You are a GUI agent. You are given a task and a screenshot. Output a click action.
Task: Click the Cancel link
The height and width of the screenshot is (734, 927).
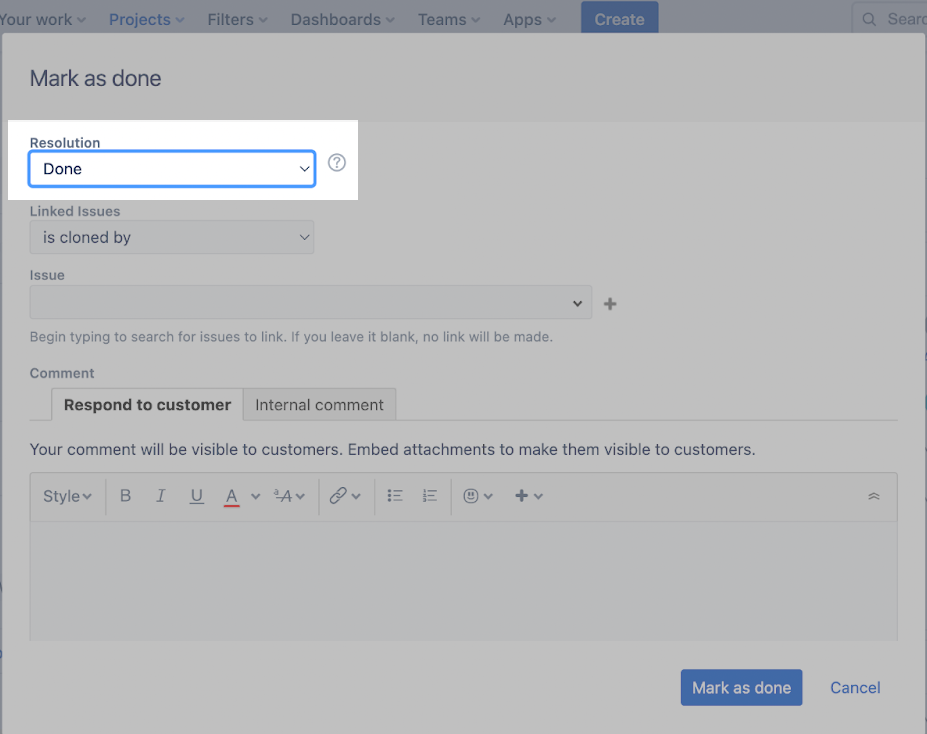point(855,688)
